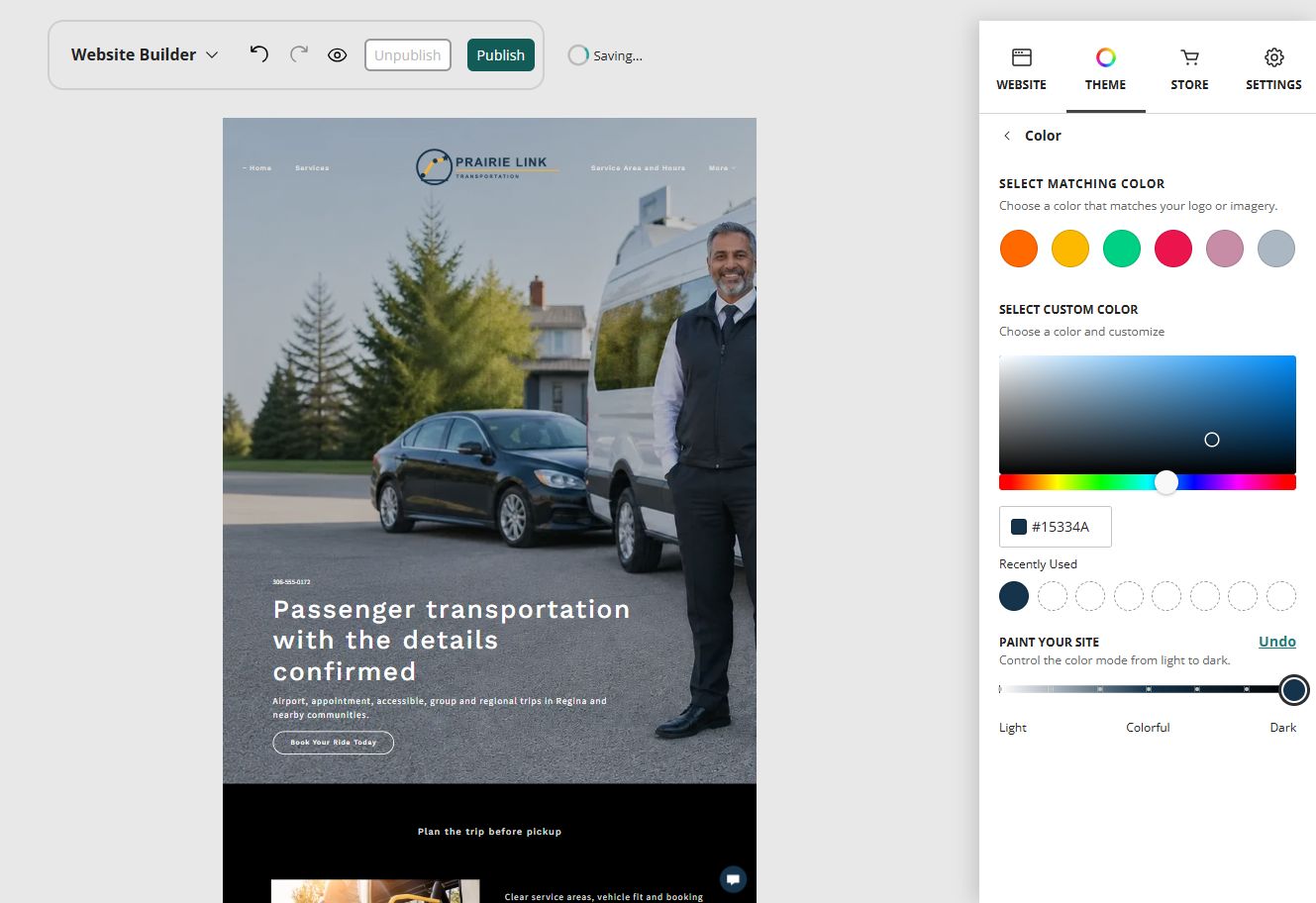Click the phone number 306-555-0172
Image resolution: width=1316 pixels, height=903 pixels.
point(291,582)
